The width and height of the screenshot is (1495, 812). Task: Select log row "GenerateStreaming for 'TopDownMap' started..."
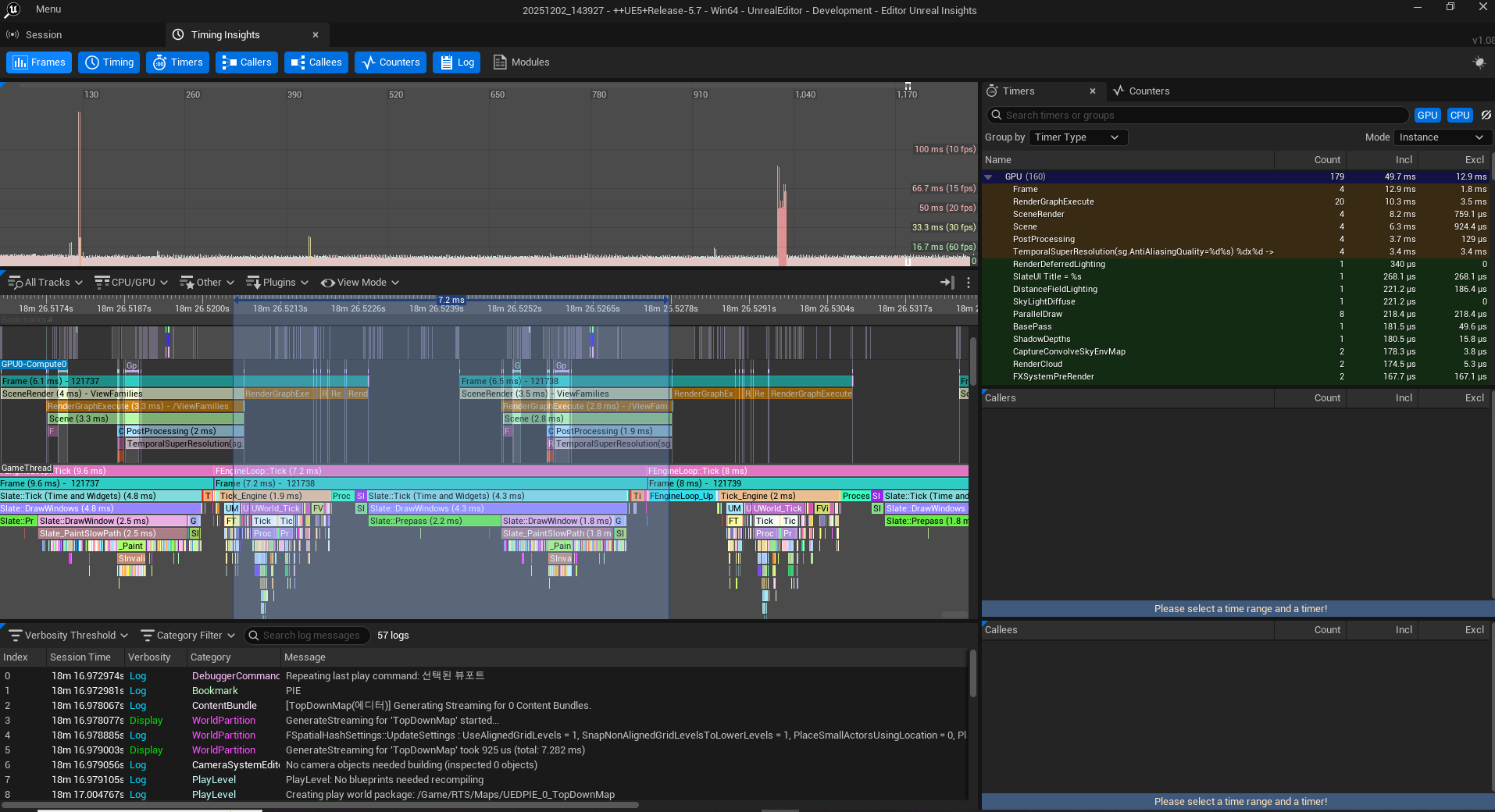[484, 721]
